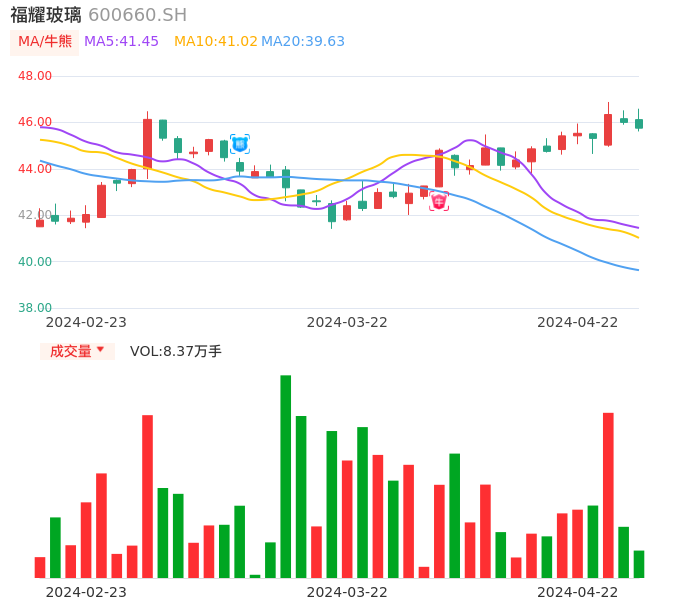Viewport: 686px width, 606px height.
Task: Click the 38.00 price axis label
Action: [x=36, y=308]
